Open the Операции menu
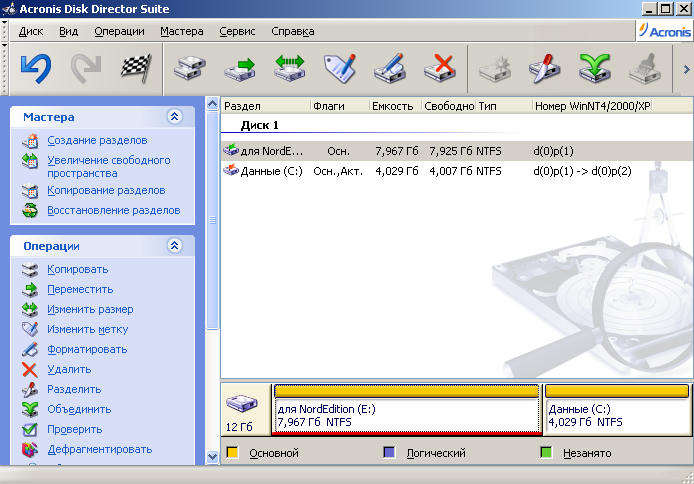Image resolution: width=694 pixels, height=484 pixels. tap(120, 31)
